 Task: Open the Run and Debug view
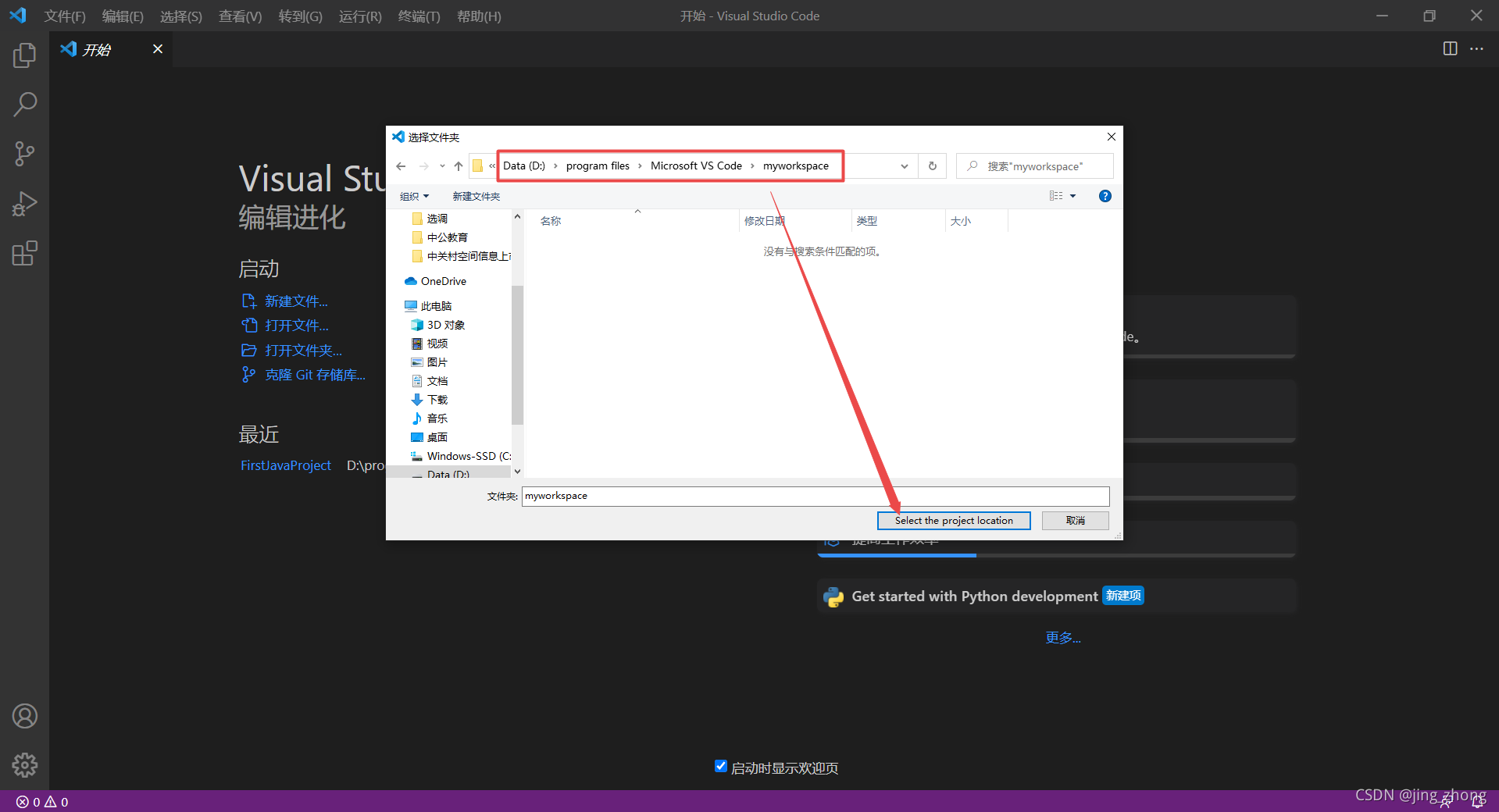(24, 204)
